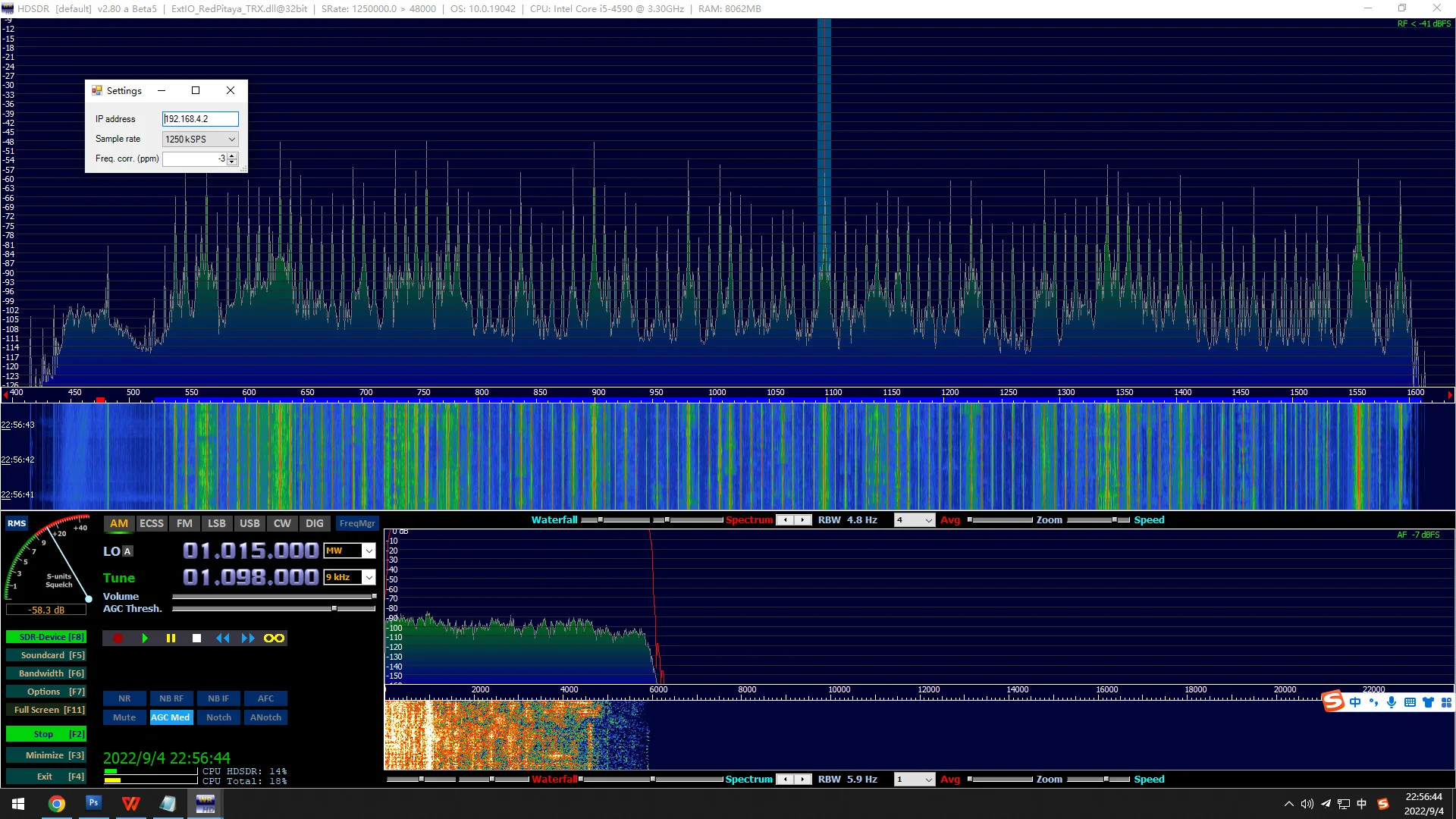1456x819 pixels.
Task: Toggle the Mute button
Action: pos(124,717)
